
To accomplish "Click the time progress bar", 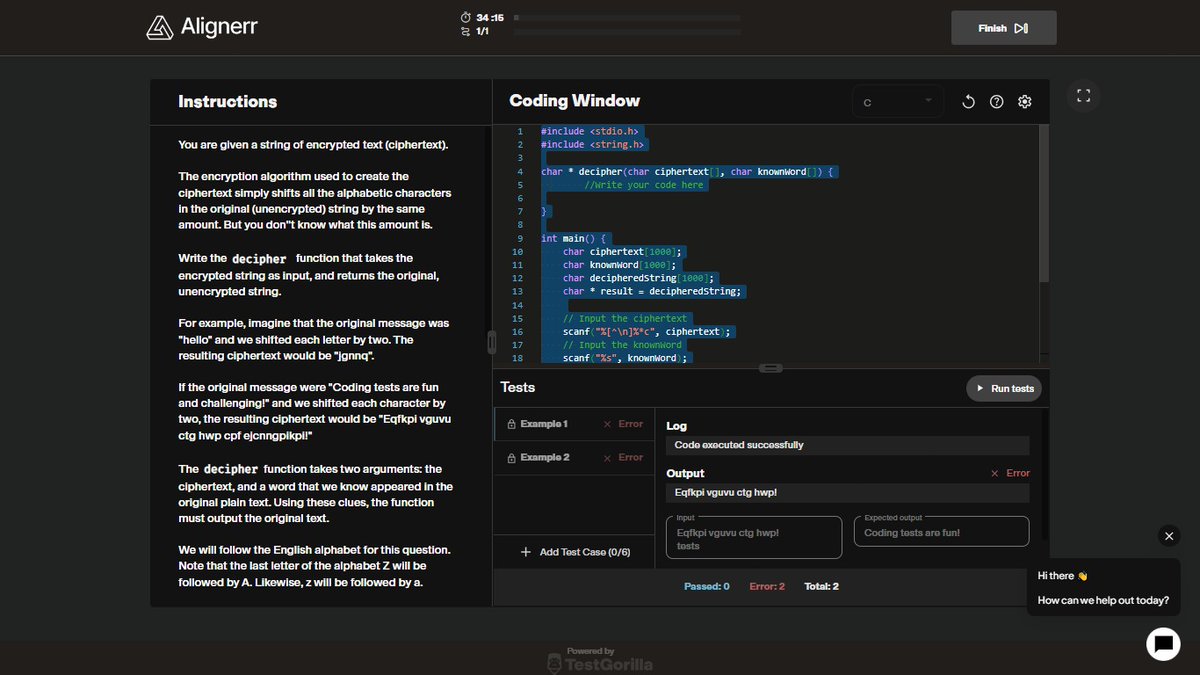I will tap(627, 18).
